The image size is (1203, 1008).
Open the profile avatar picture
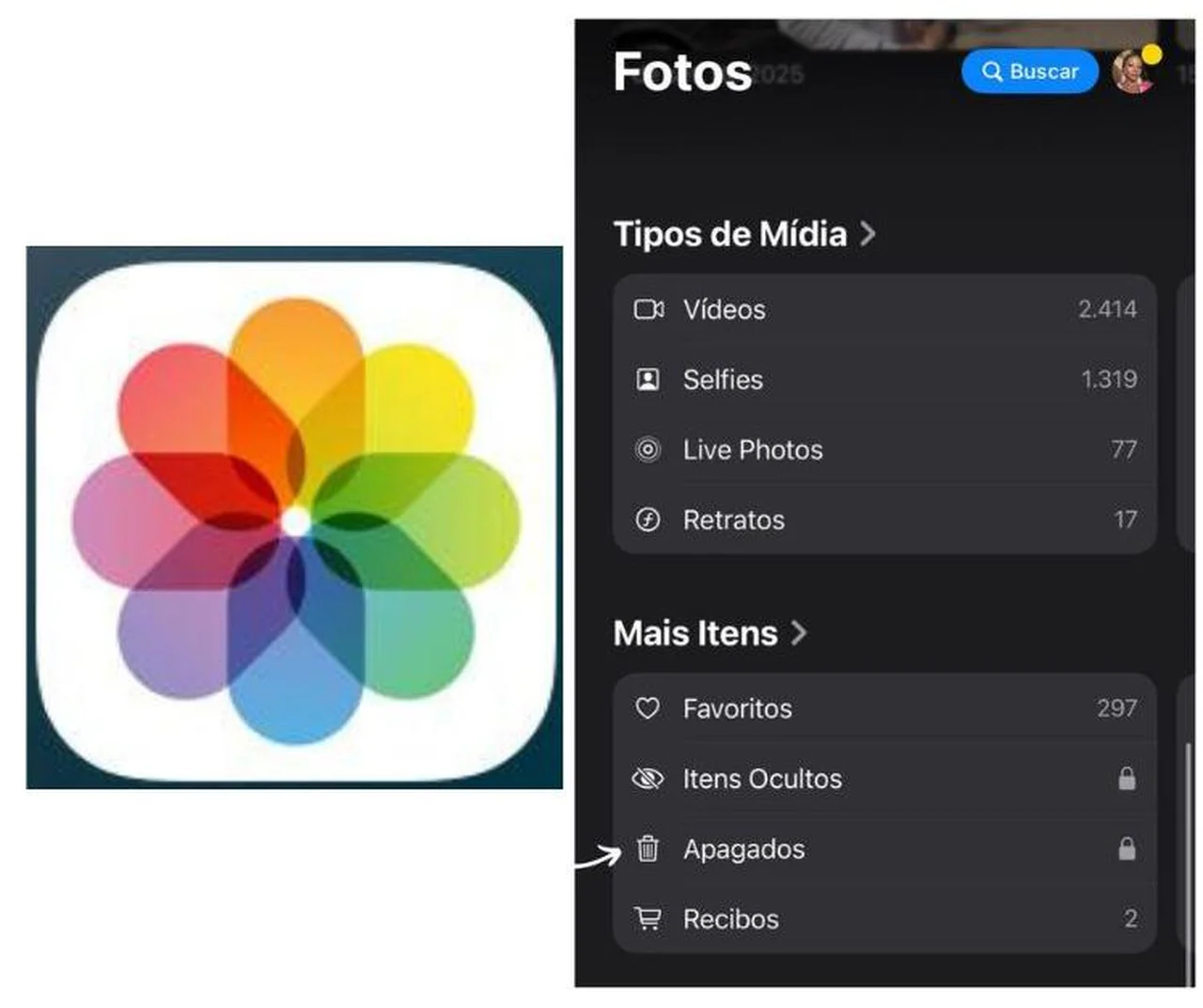[1133, 71]
